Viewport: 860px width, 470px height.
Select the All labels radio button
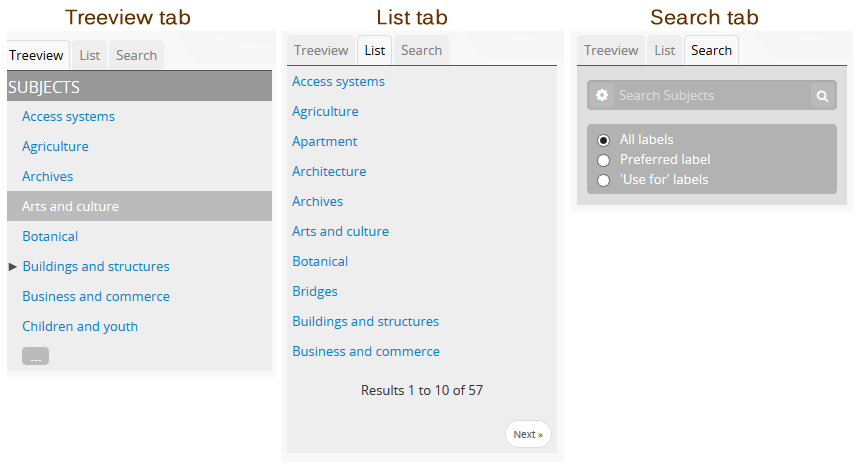603,140
